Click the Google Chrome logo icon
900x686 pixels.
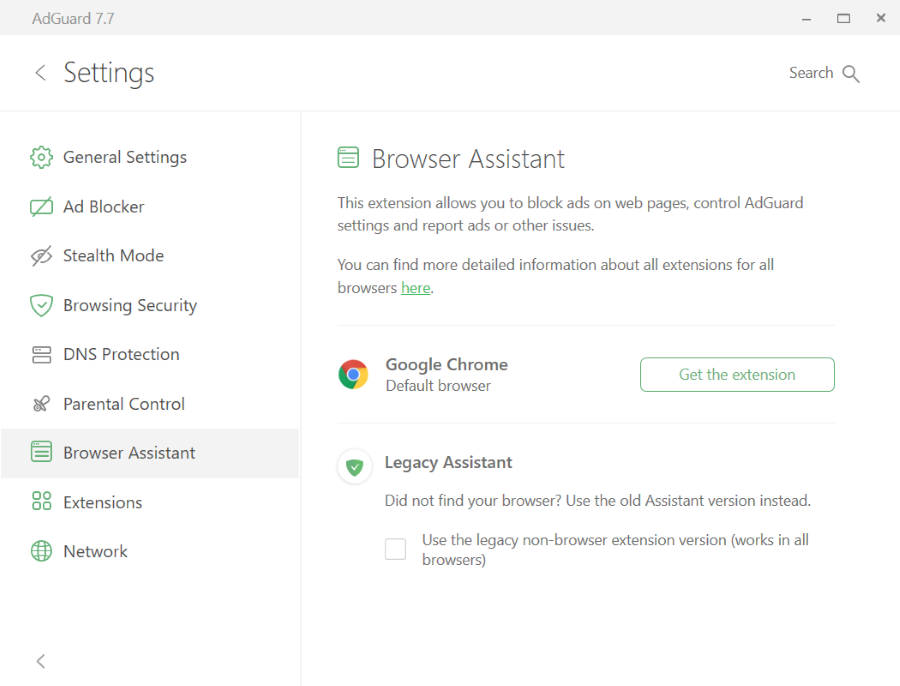(353, 374)
